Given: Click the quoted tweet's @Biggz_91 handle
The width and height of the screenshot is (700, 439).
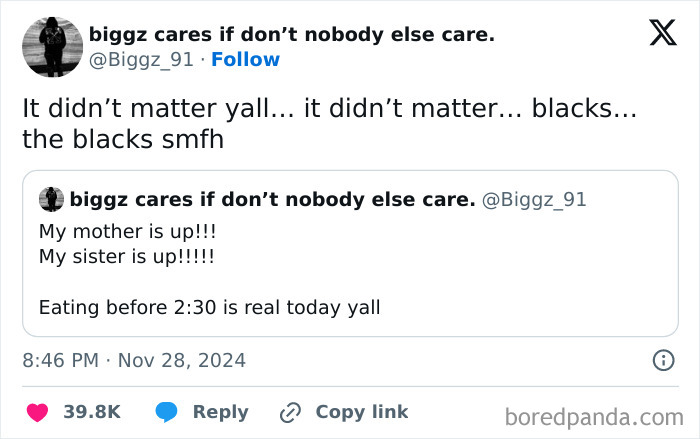Looking at the screenshot, I should [534, 200].
